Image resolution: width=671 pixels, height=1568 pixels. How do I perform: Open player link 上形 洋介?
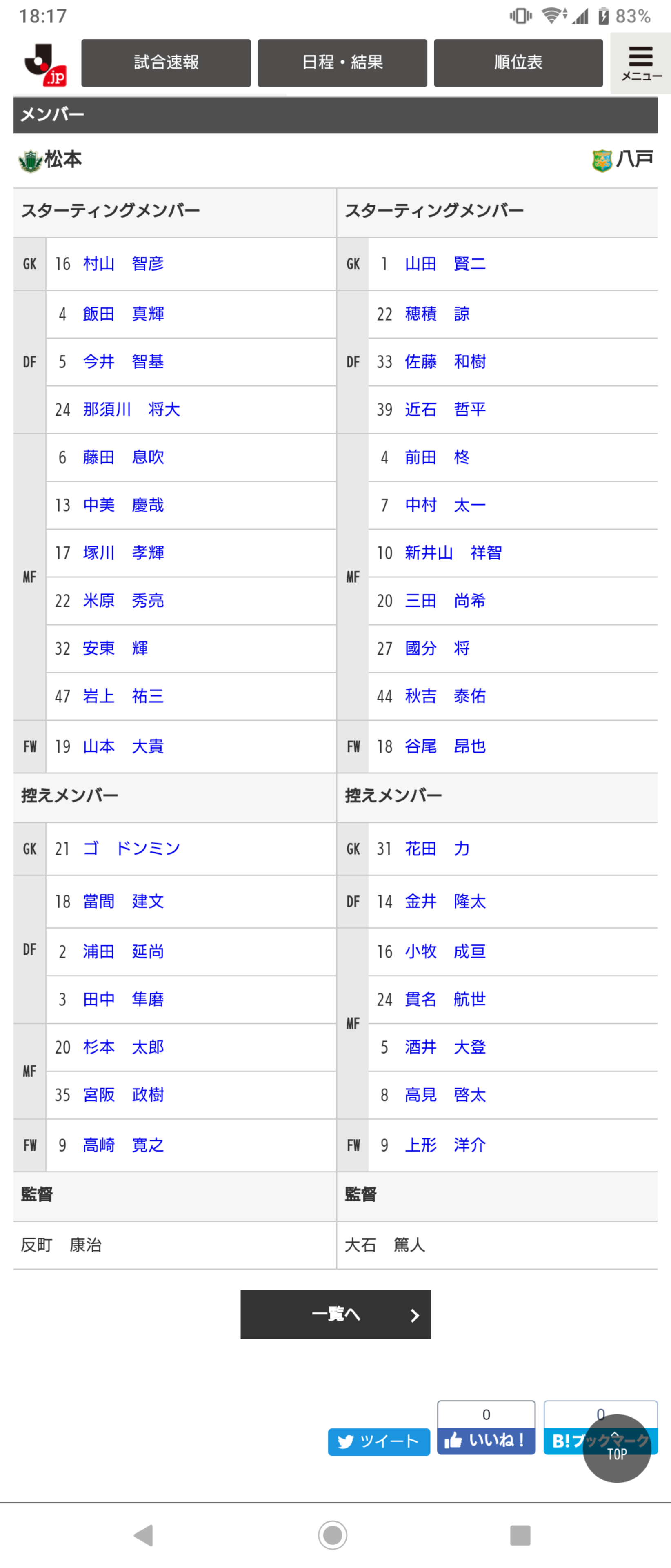click(x=445, y=1145)
